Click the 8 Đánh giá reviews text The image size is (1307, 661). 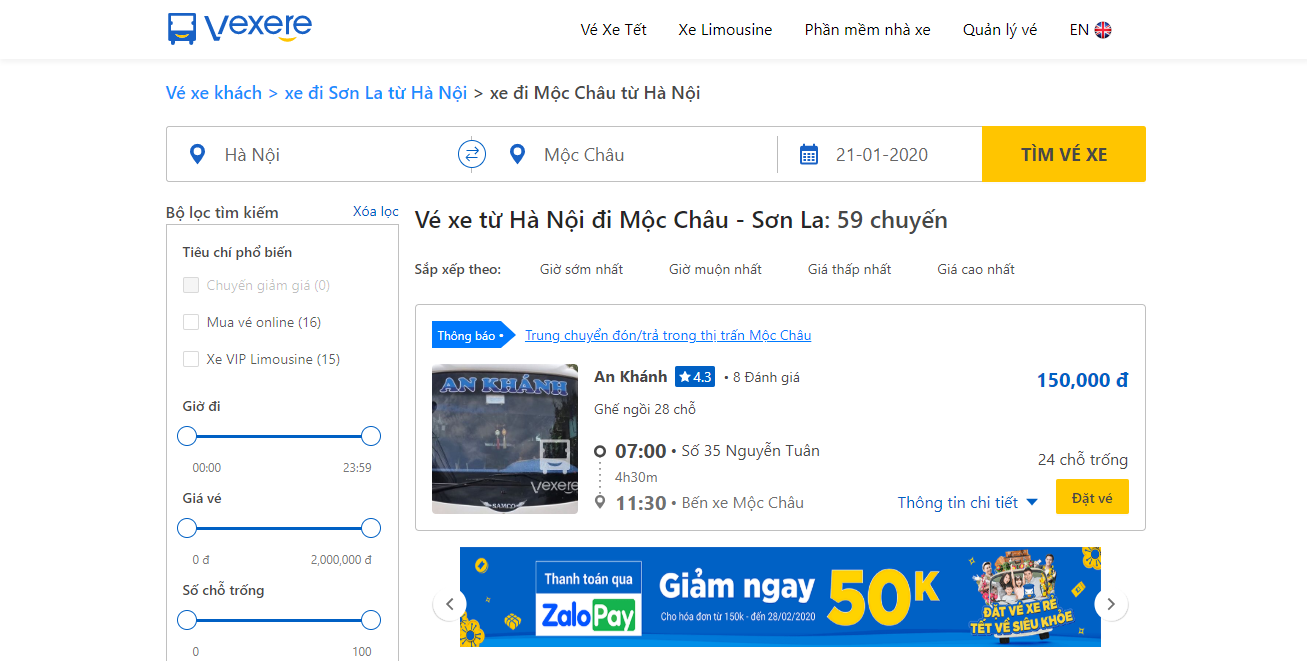[766, 377]
